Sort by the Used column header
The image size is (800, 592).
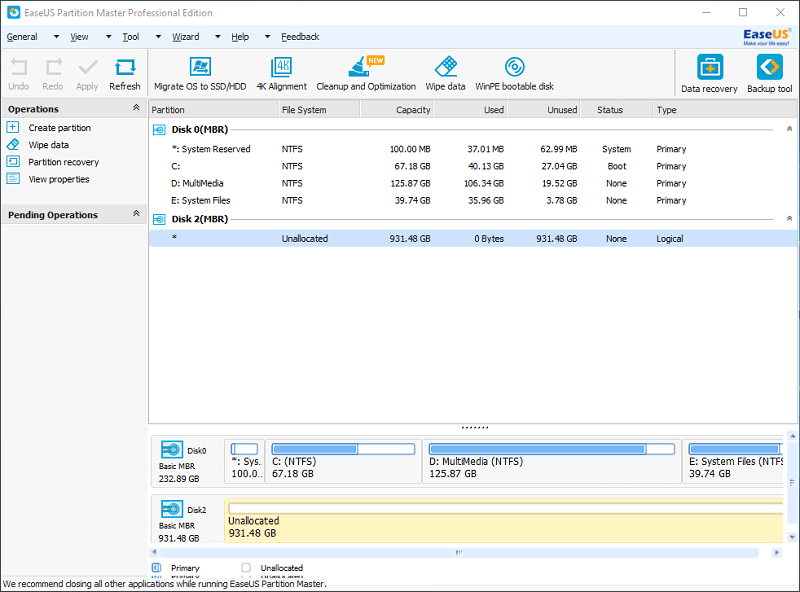[470, 110]
